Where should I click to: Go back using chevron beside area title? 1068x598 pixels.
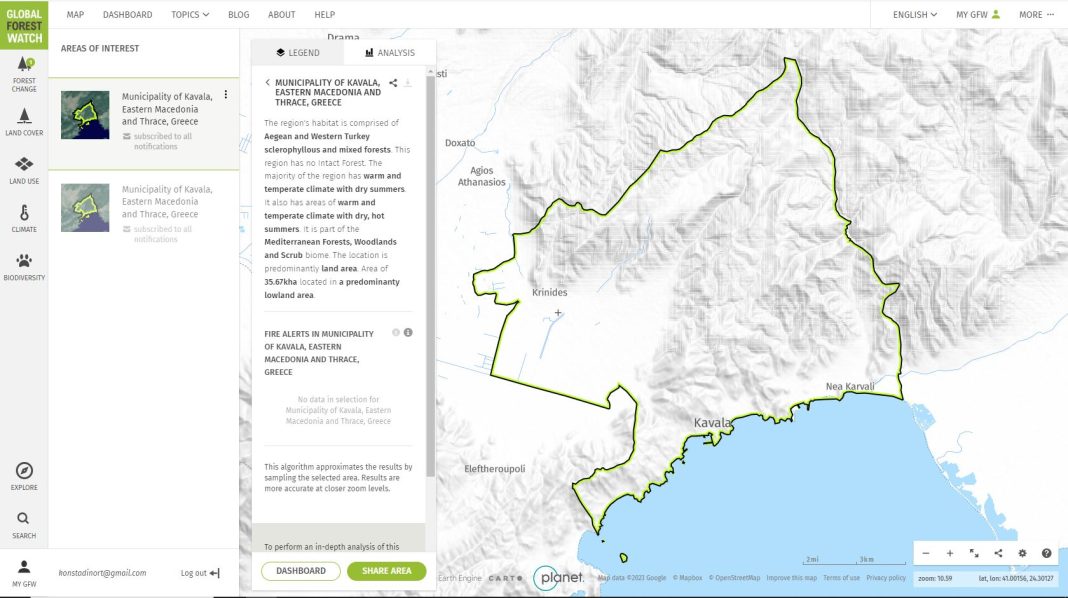pos(267,83)
